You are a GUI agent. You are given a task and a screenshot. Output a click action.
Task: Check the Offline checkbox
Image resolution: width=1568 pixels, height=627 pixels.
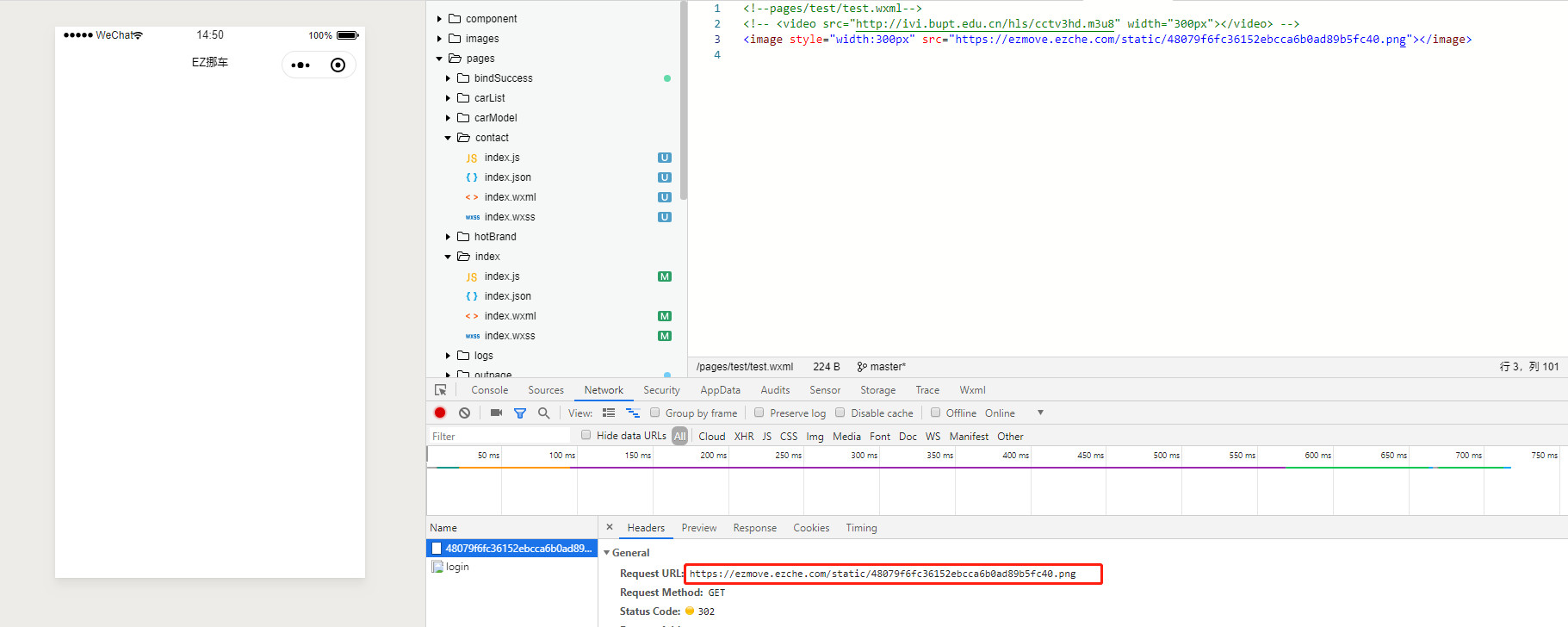click(936, 413)
